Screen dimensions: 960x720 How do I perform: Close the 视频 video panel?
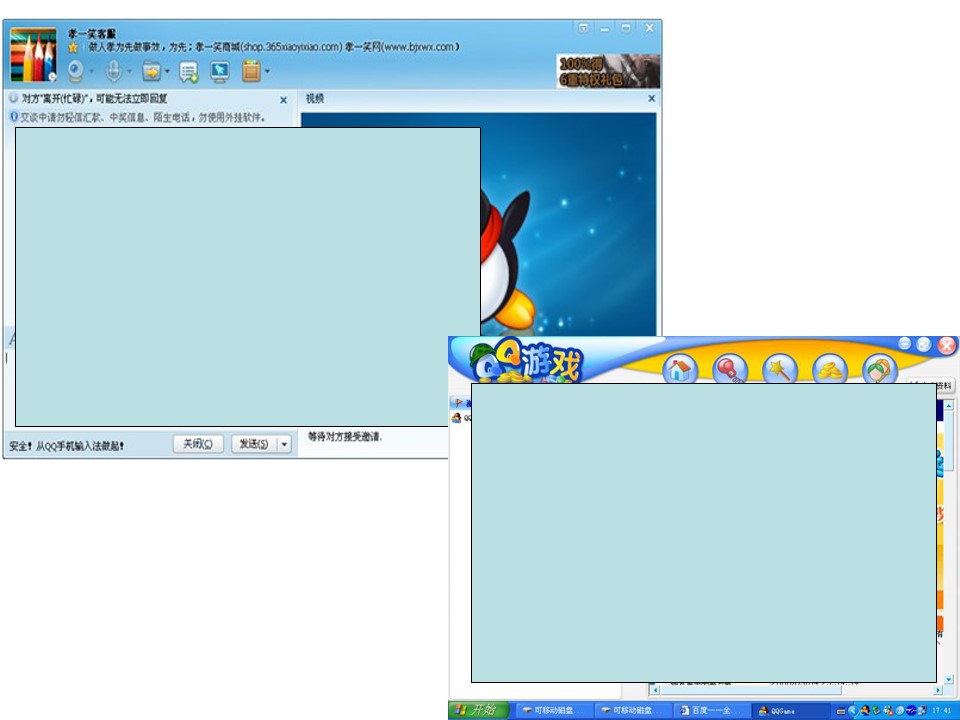(651, 98)
